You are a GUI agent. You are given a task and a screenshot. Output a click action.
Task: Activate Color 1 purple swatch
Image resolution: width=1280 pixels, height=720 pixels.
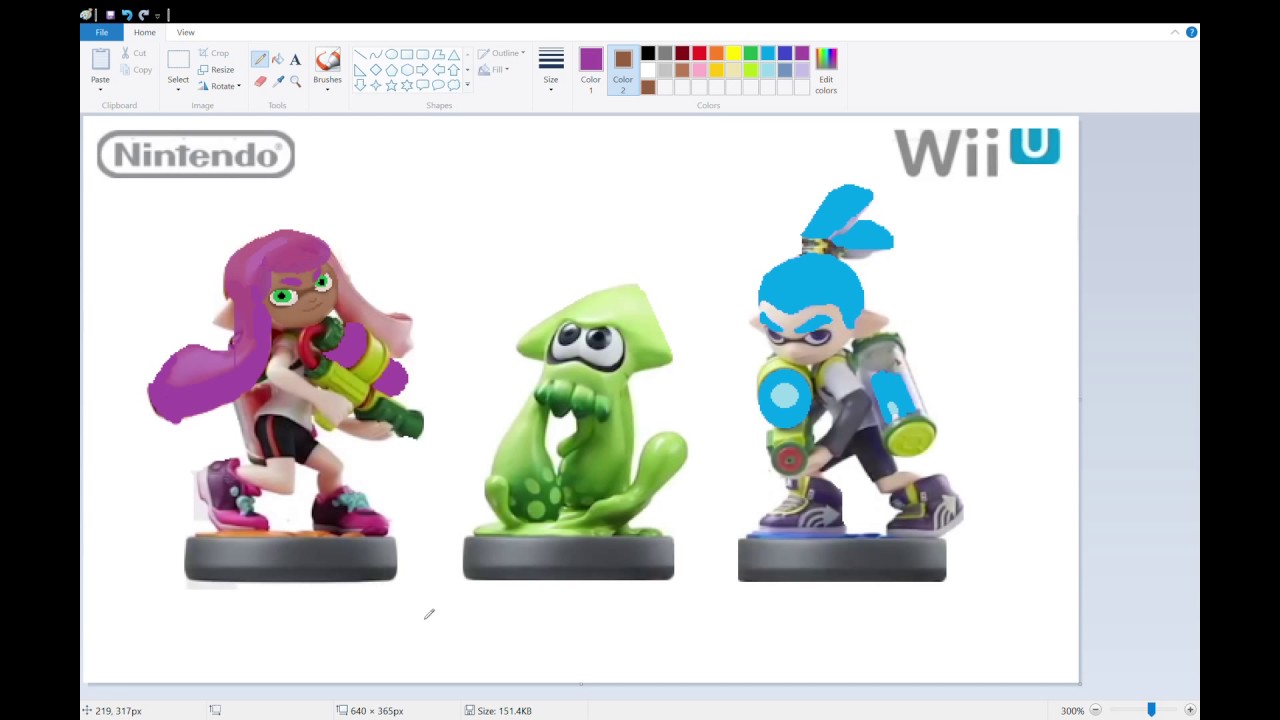pos(590,59)
